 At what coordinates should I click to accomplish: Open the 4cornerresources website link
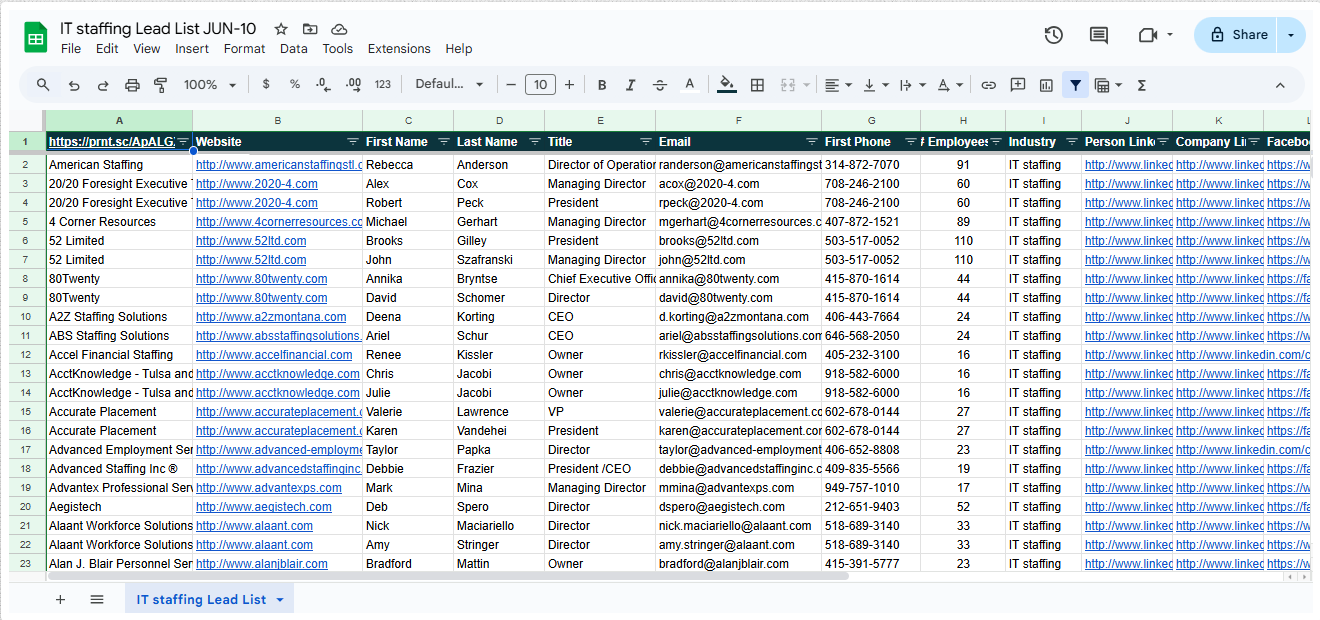[x=279, y=222]
